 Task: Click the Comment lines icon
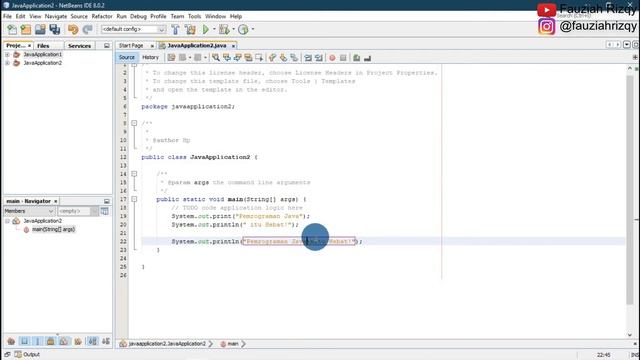pyautogui.click(x=357, y=58)
